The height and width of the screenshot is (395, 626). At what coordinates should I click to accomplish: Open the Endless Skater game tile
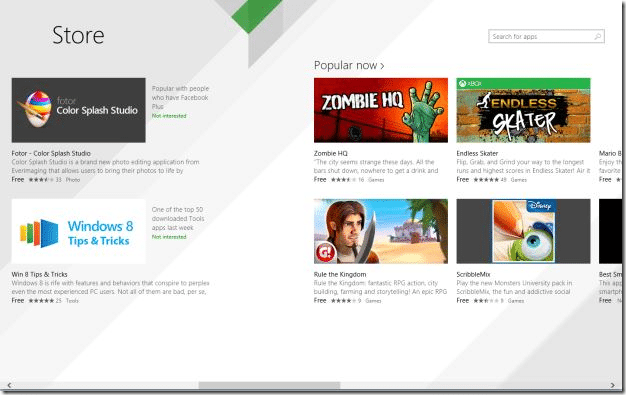coord(523,110)
